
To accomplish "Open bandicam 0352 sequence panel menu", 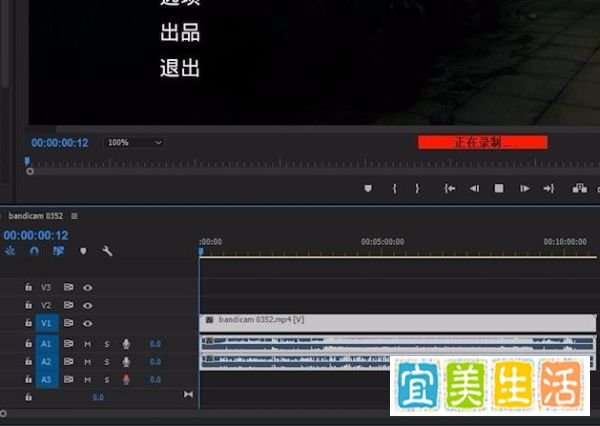I will 75,216.
